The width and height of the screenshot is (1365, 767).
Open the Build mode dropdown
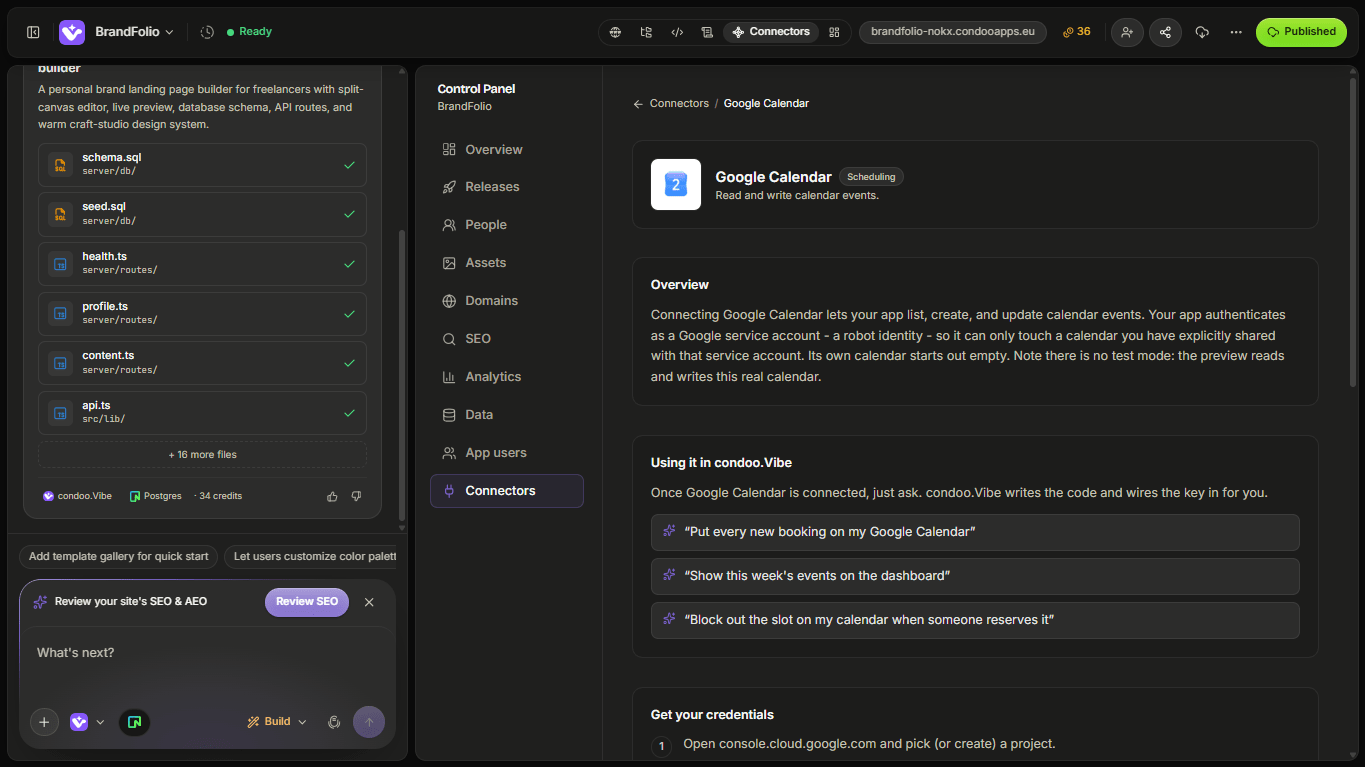277,722
